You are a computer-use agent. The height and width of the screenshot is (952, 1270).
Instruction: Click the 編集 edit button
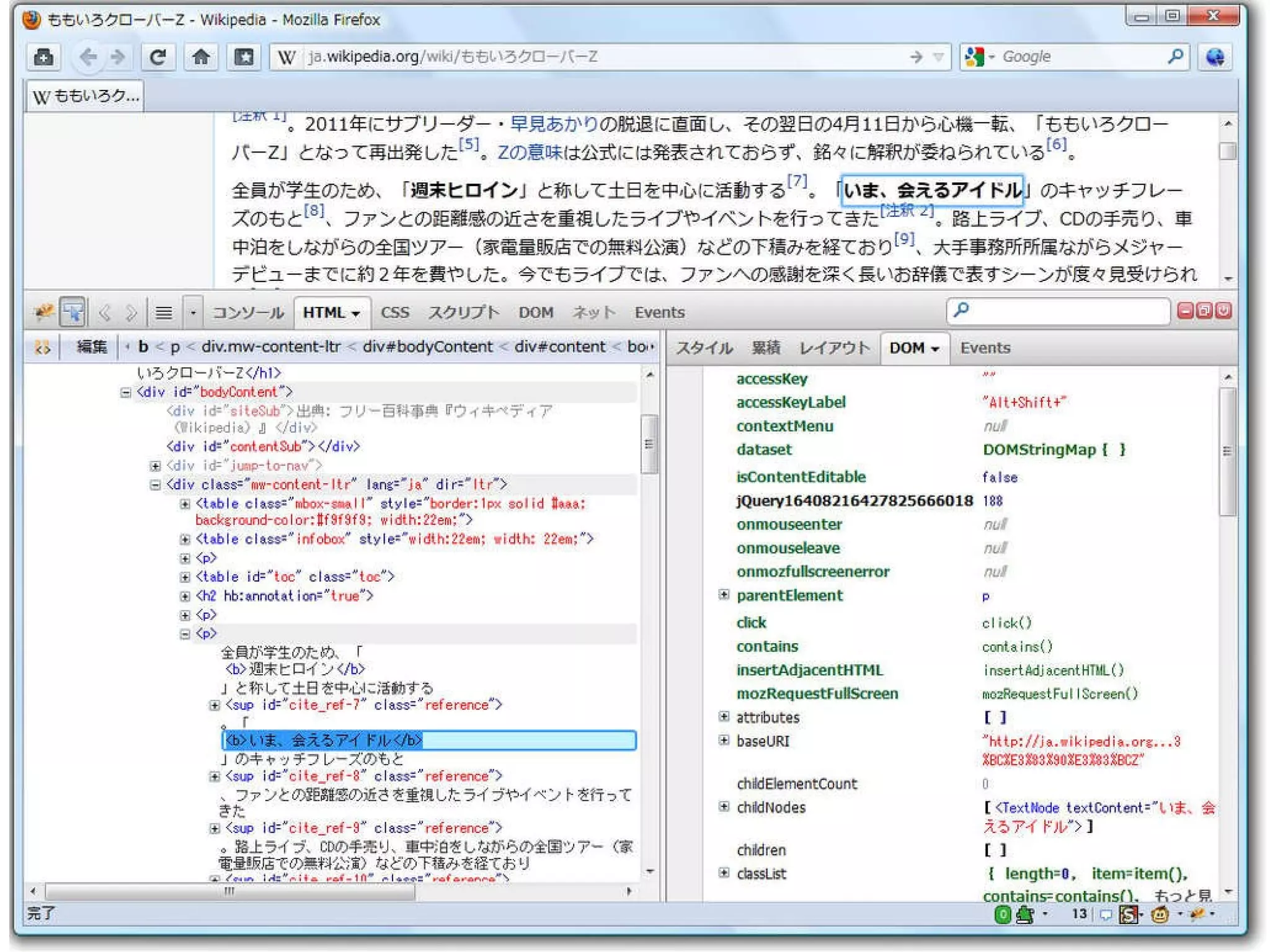tap(91, 347)
